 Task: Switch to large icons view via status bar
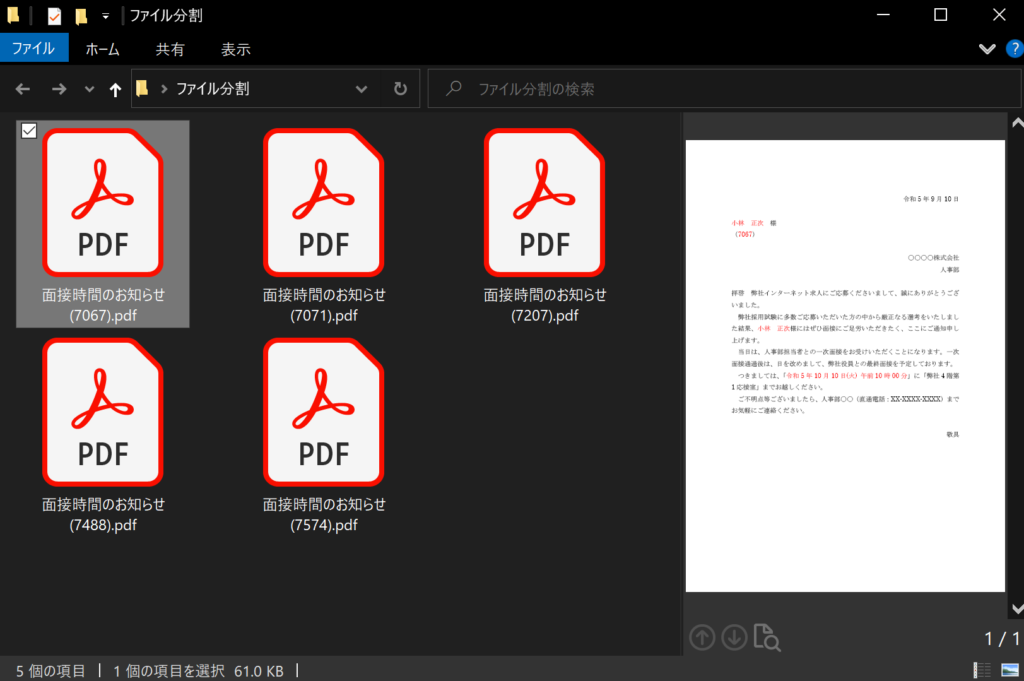[1008, 670]
